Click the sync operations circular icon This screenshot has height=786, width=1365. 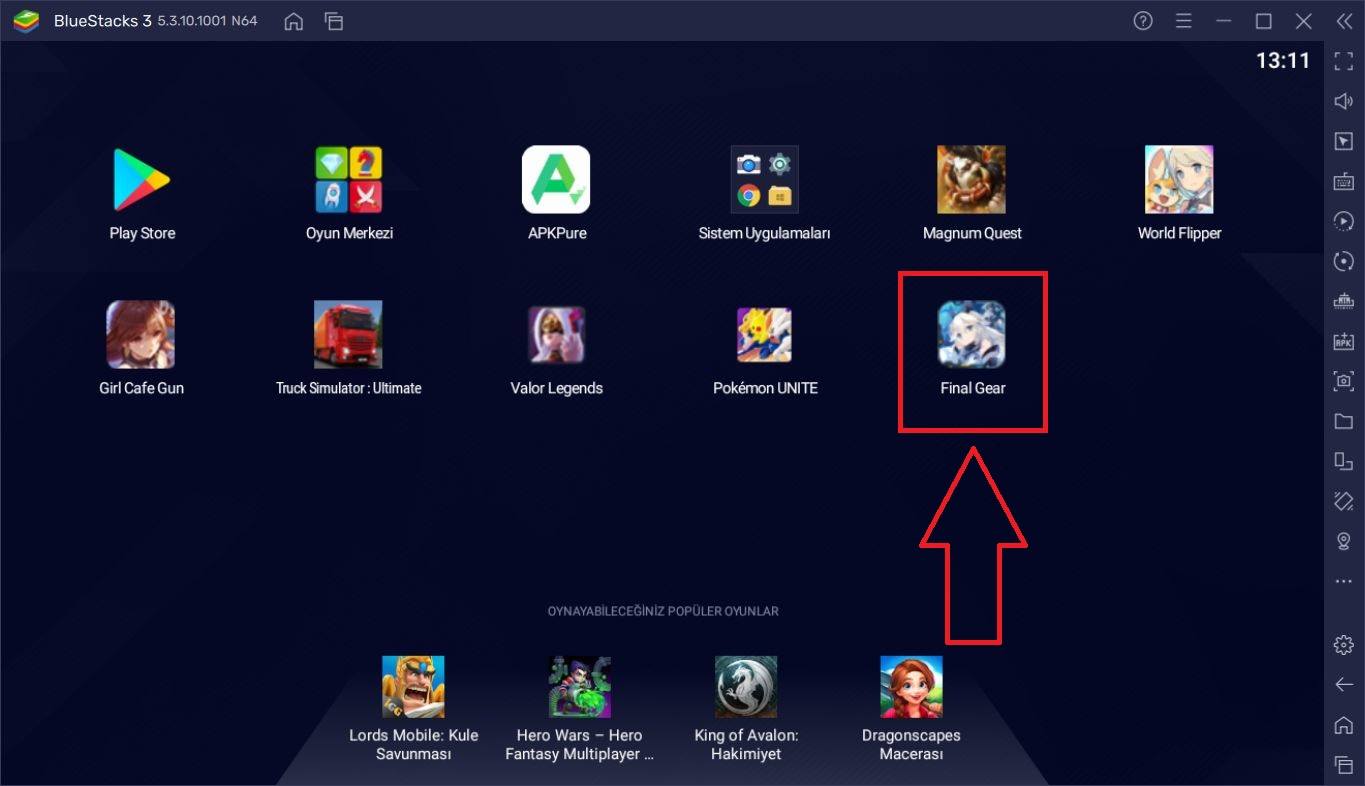(1343, 261)
